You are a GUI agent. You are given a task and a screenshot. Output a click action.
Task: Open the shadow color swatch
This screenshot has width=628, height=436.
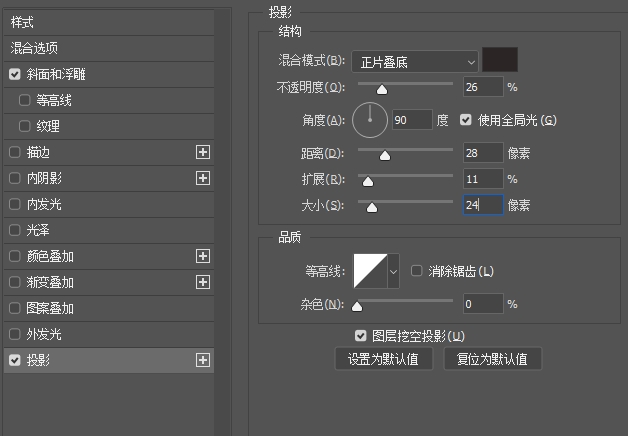tap(500, 60)
